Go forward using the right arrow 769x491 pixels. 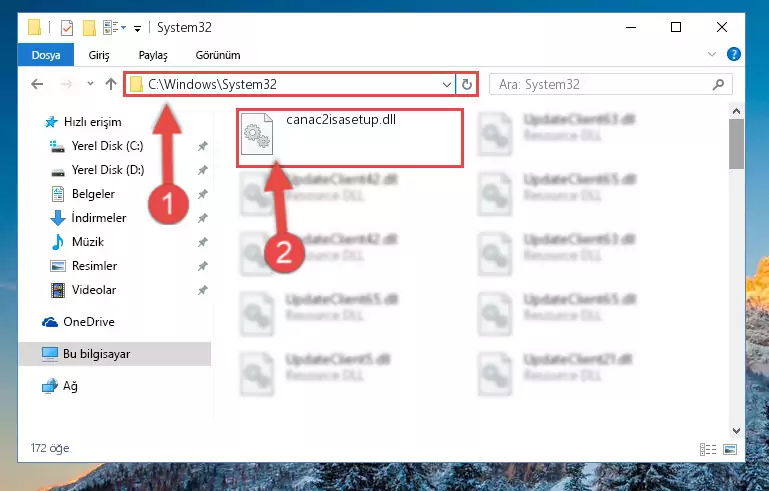66,84
